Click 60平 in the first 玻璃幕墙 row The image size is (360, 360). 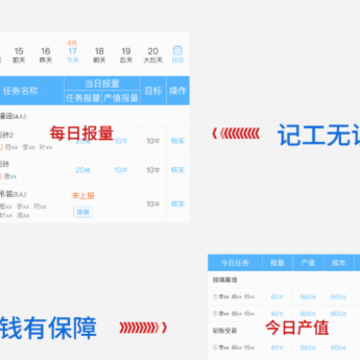[x=277, y=297]
